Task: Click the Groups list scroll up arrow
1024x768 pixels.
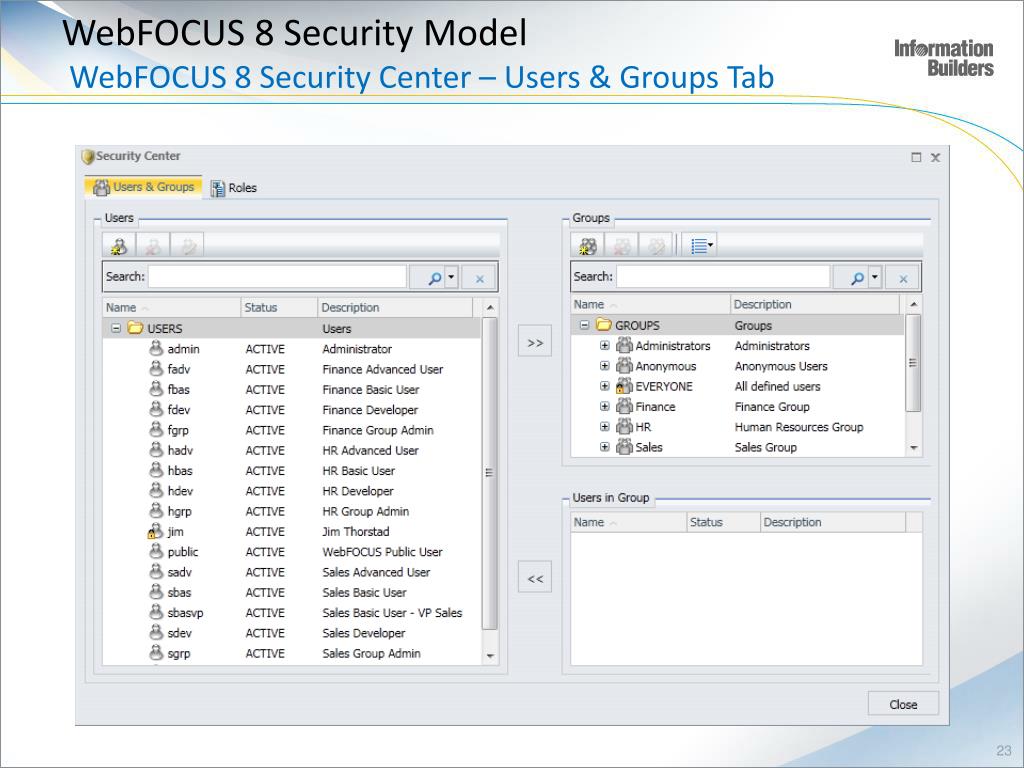Action: pyautogui.click(x=914, y=304)
